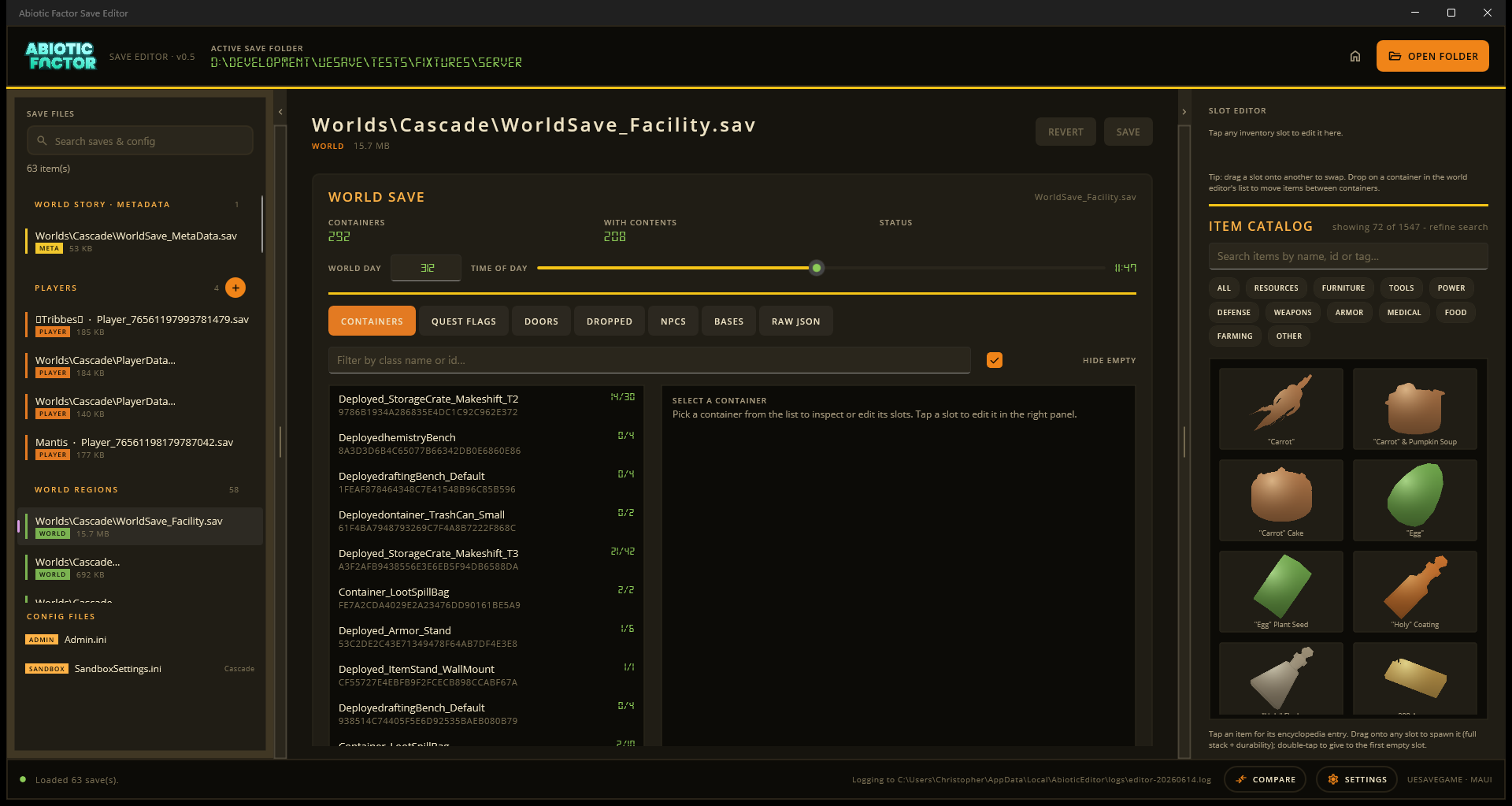Screen dimensions: 1512x806
Task: Focus the Search saves & config field
Action: (140, 141)
